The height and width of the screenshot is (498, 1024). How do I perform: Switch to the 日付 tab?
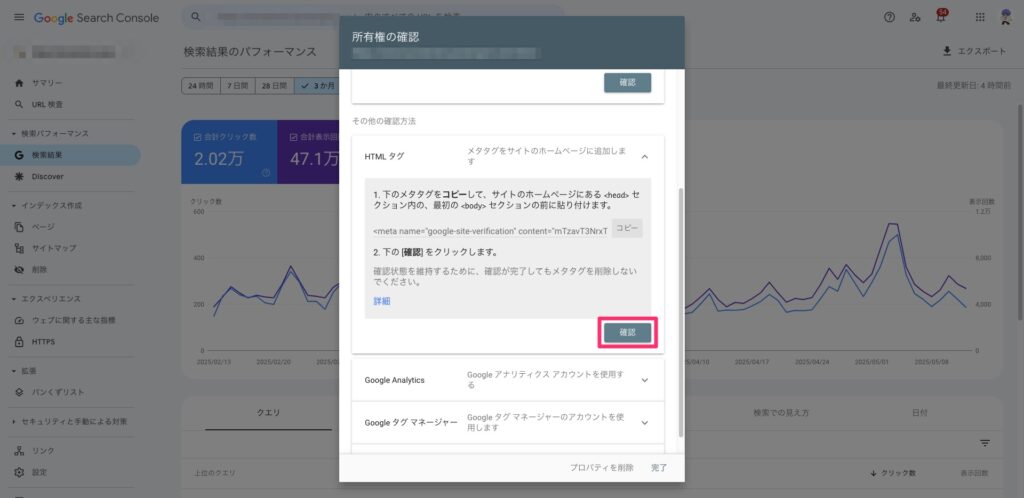pos(919,412)
